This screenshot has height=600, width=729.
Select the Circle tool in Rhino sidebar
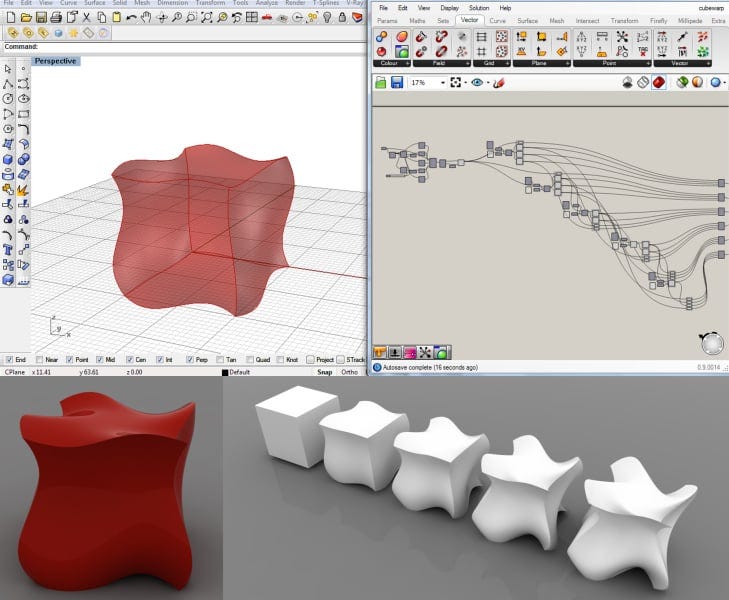pos(8,99)
